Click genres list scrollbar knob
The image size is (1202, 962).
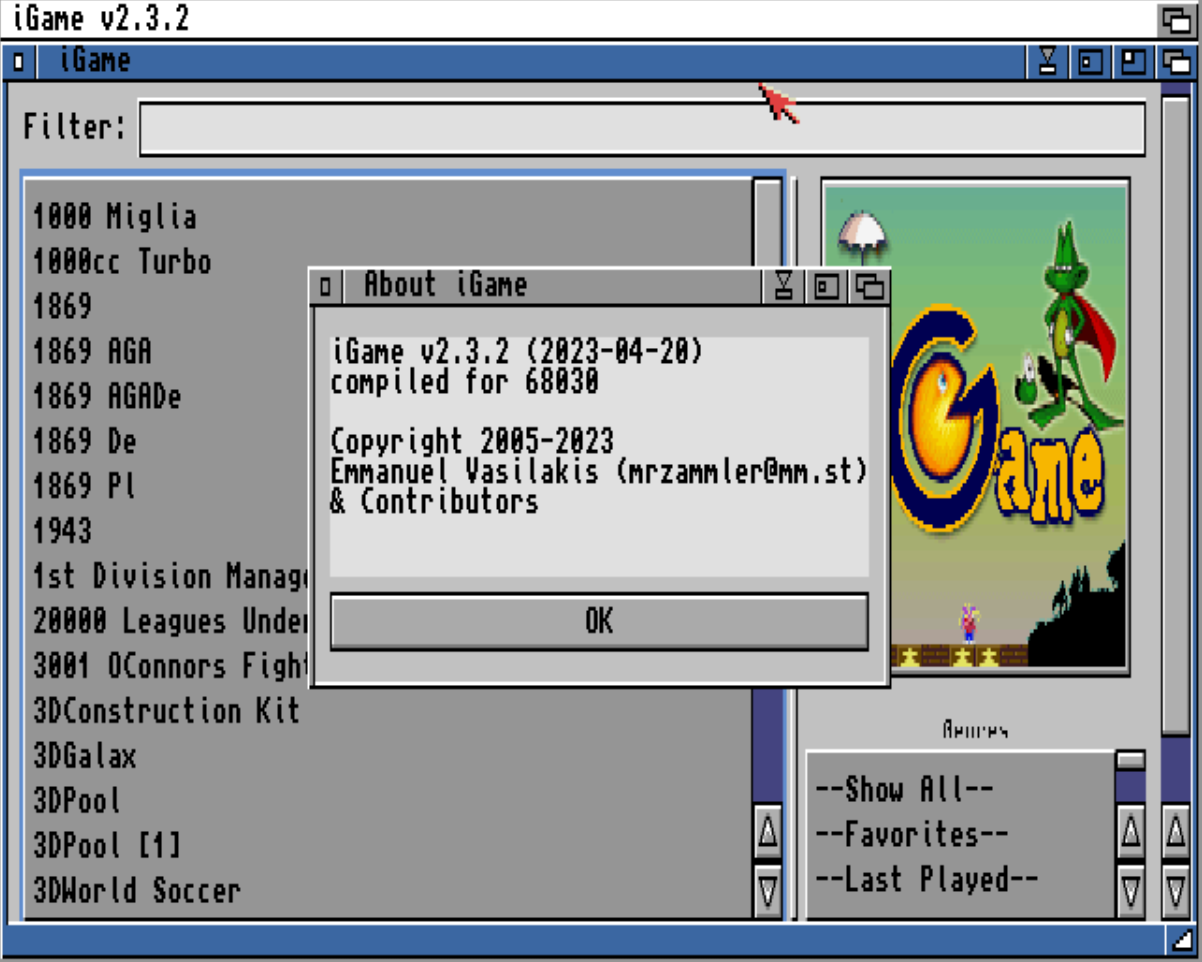pyautogui.click(x=1131, y=761)
